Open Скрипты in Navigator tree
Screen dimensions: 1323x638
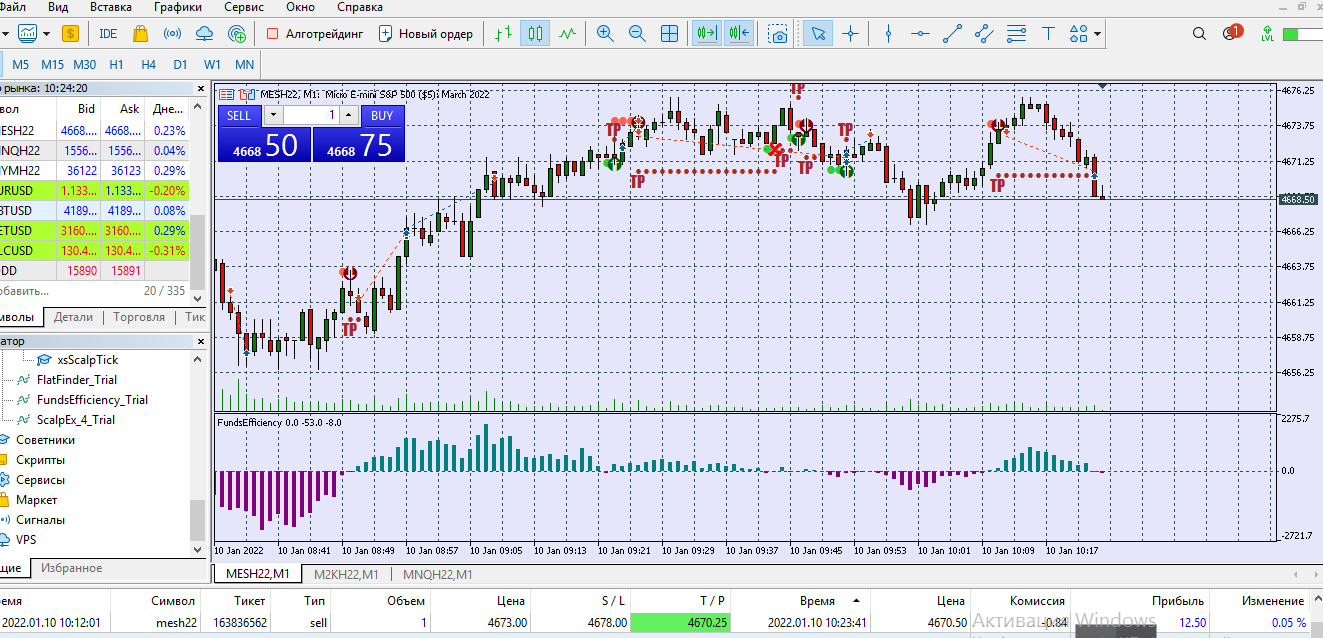(40, 460)
